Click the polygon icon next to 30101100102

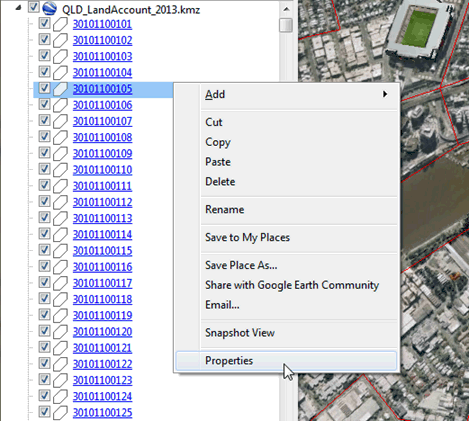pos(60,41)
